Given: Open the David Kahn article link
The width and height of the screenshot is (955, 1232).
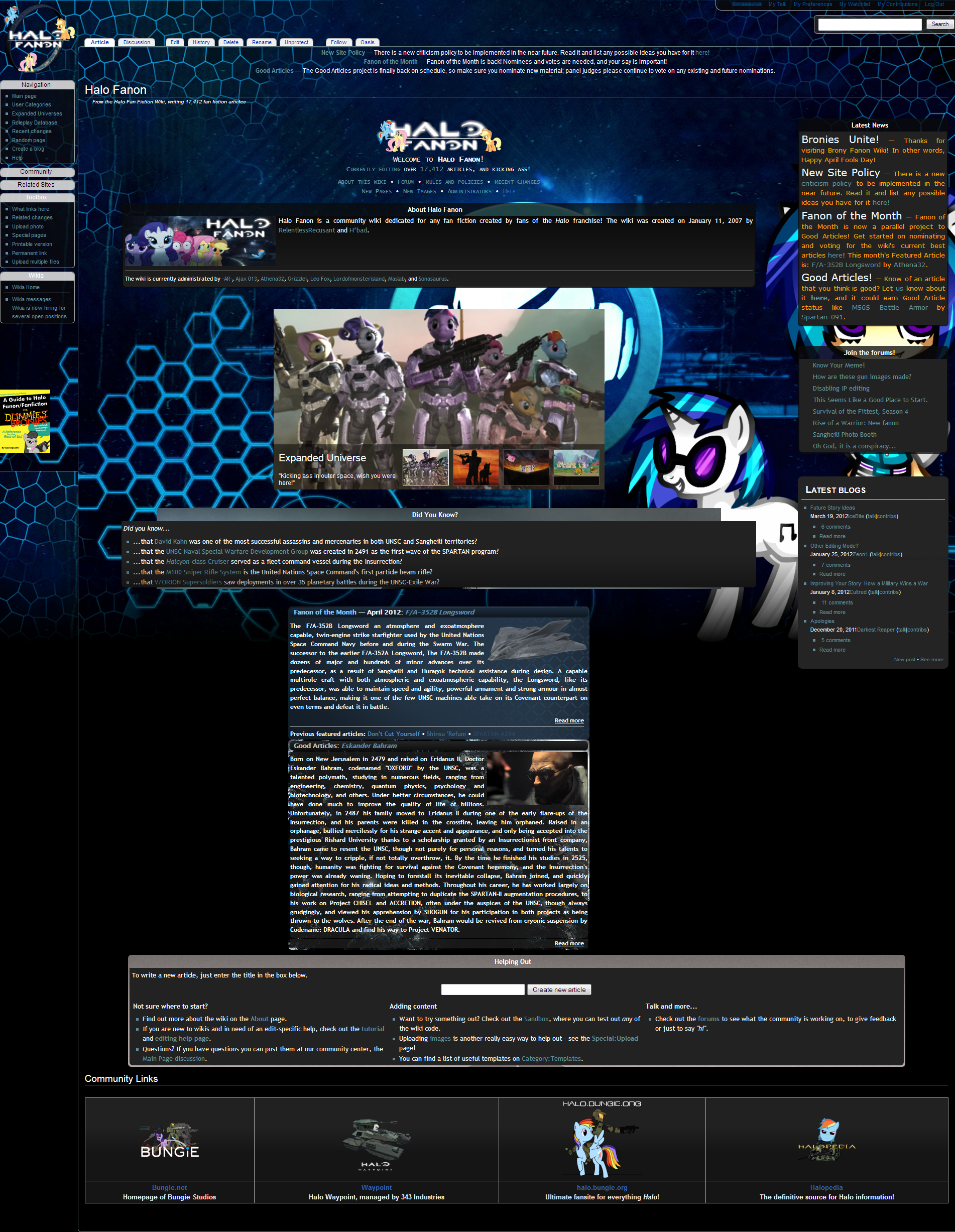Looking at the screenshot, I should click(x=171, y=542).
